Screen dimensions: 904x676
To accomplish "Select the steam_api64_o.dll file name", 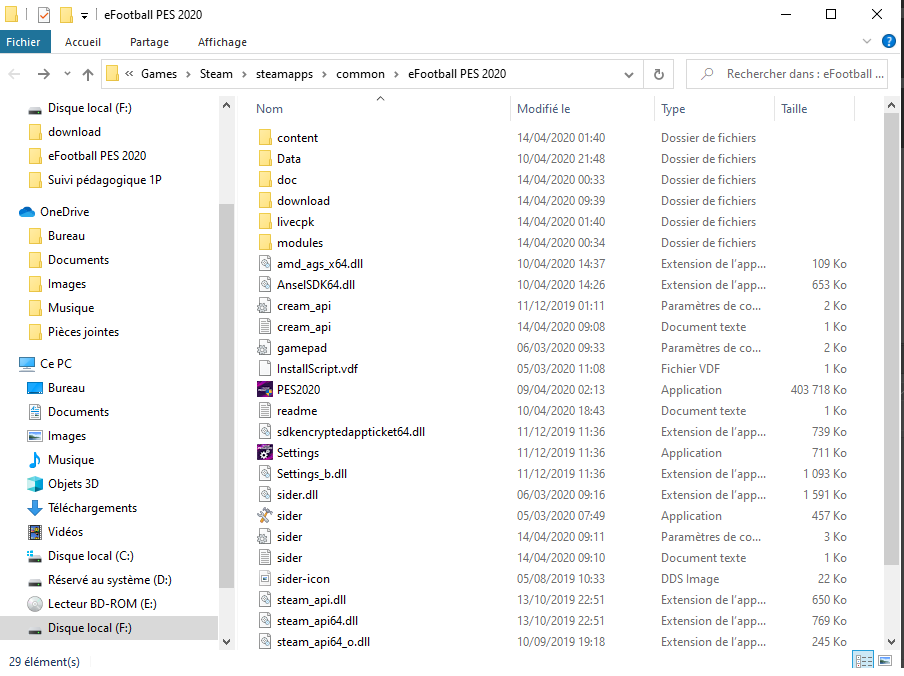I will click(323, 641).
